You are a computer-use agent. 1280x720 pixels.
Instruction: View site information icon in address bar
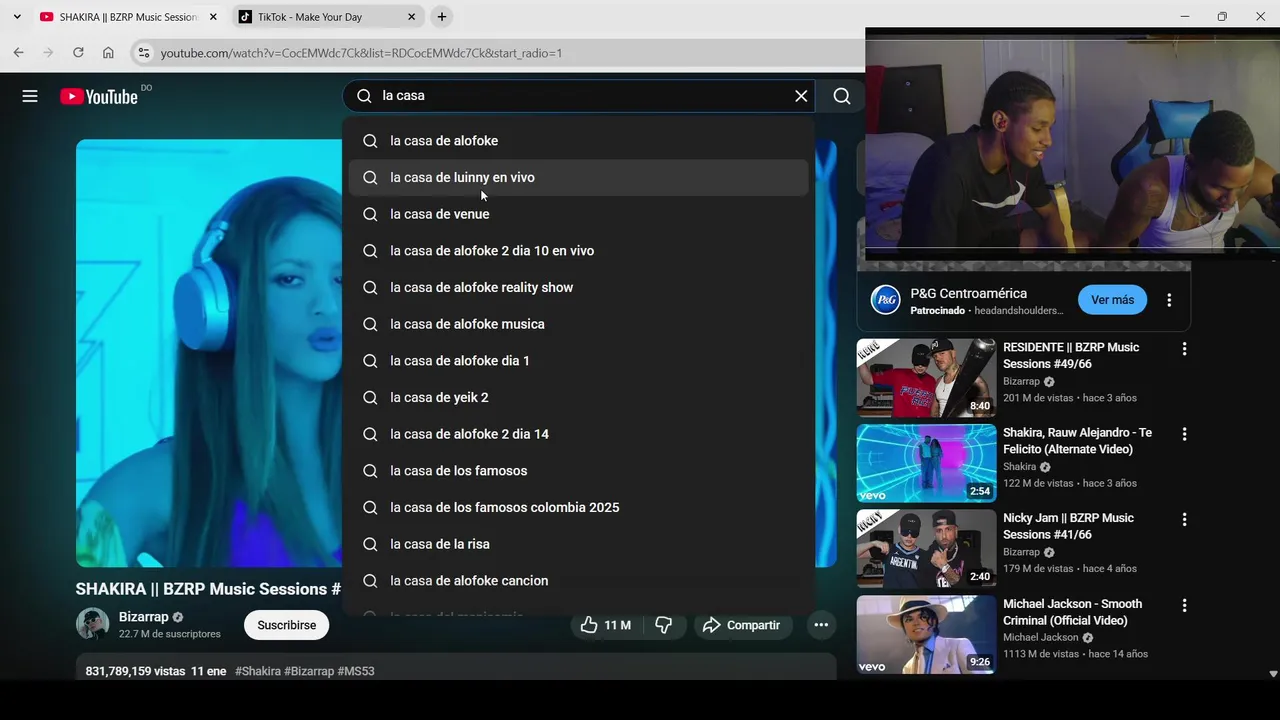click(143, 53)
